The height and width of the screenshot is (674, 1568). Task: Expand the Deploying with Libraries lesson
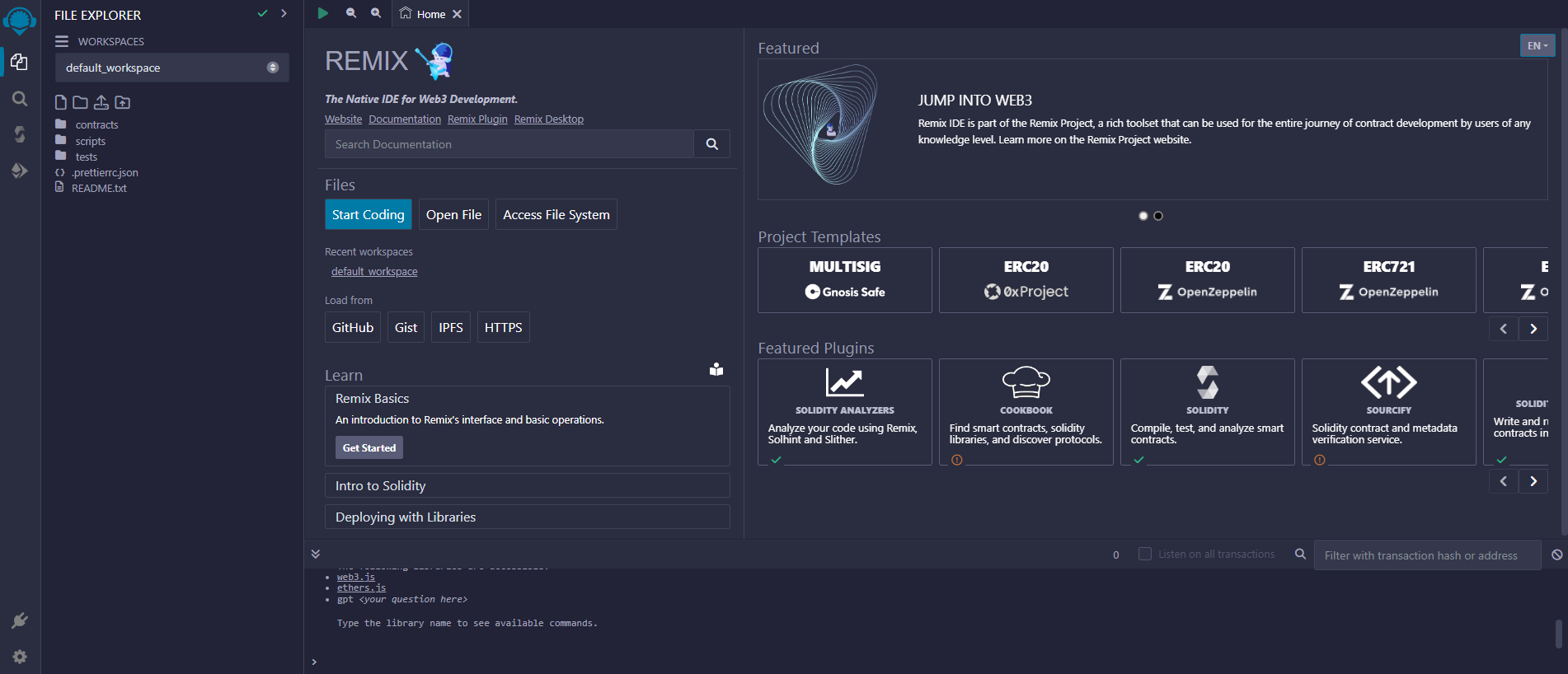coord(528,517)
